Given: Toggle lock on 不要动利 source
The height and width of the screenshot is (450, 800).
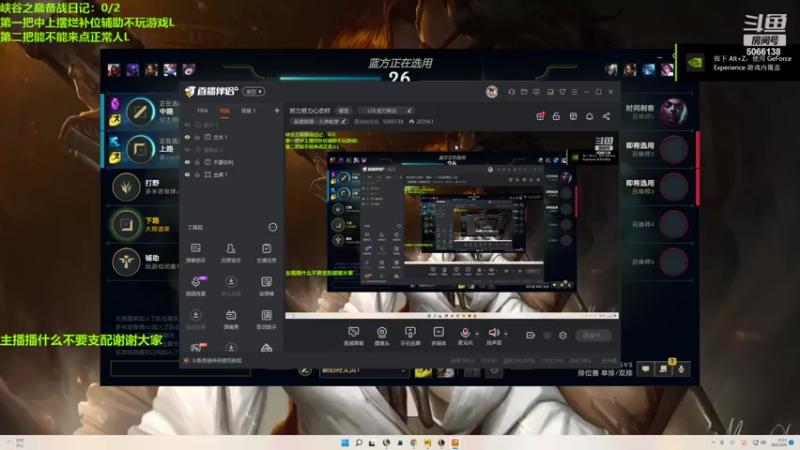Looking at the screenshot, I should [197, 162].
